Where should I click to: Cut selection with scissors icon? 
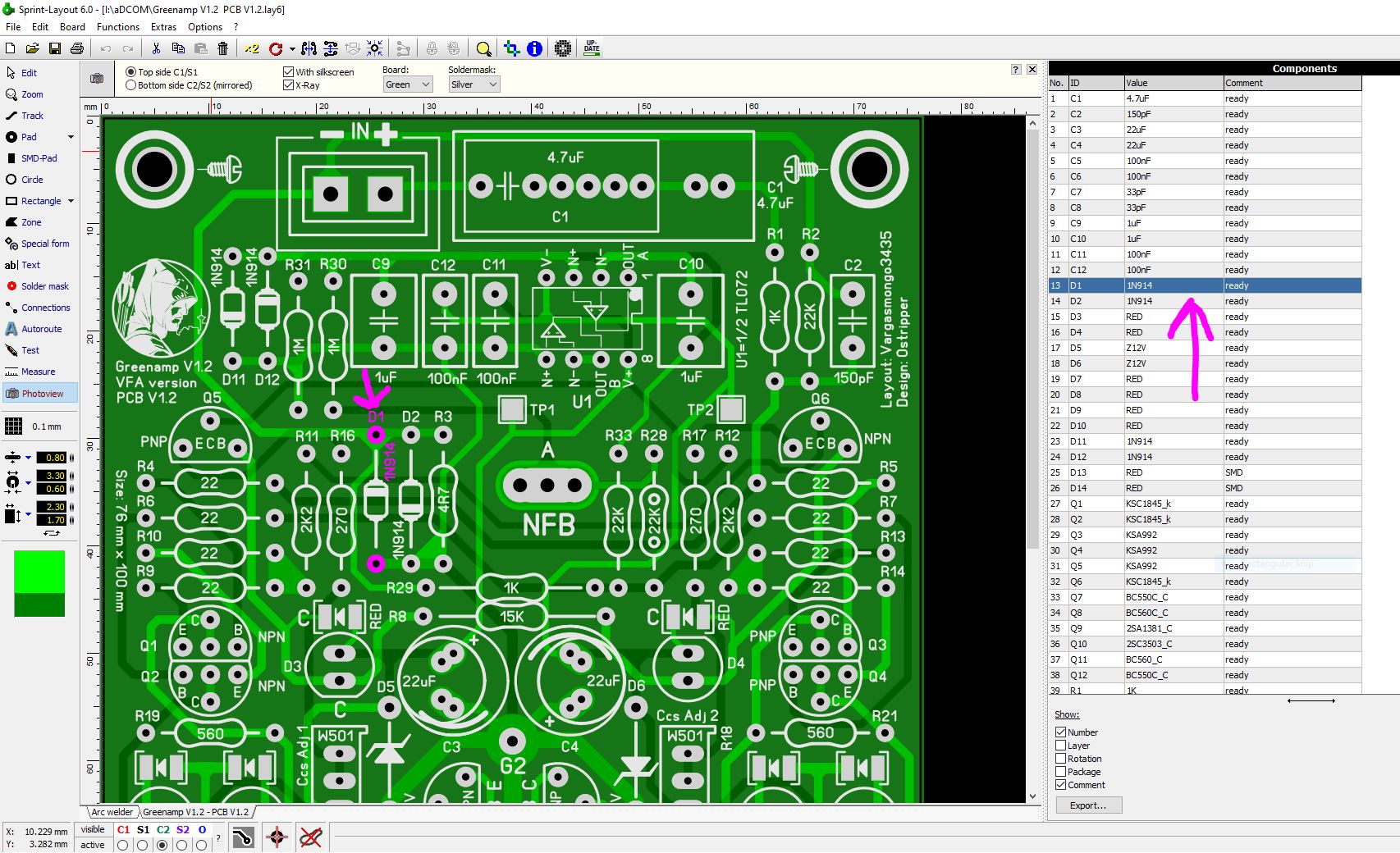click(156, 48)
